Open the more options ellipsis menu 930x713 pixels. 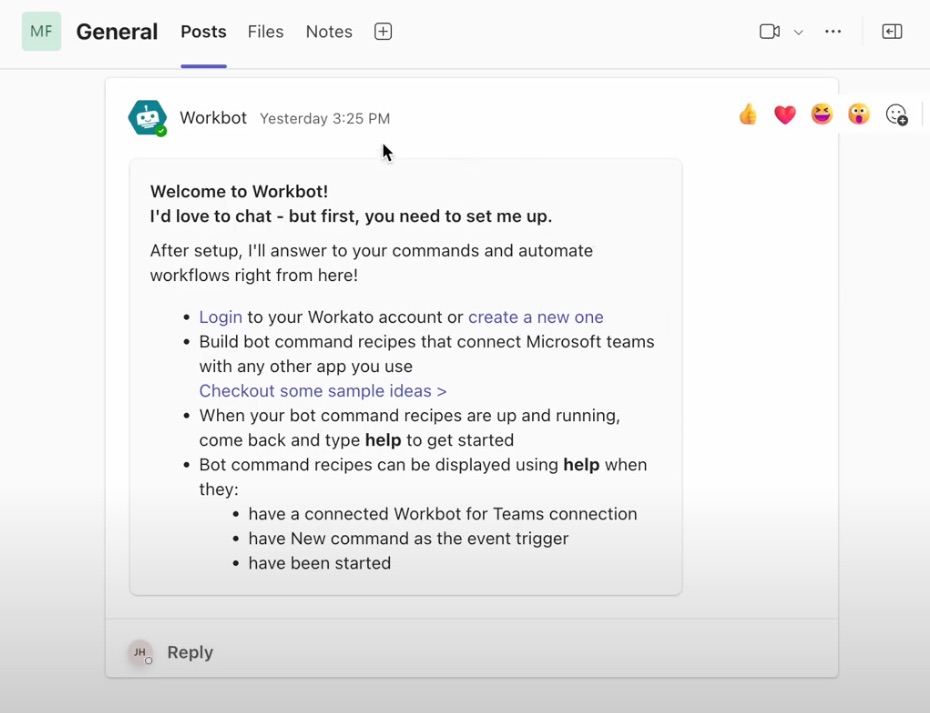(x=833, y=32)
